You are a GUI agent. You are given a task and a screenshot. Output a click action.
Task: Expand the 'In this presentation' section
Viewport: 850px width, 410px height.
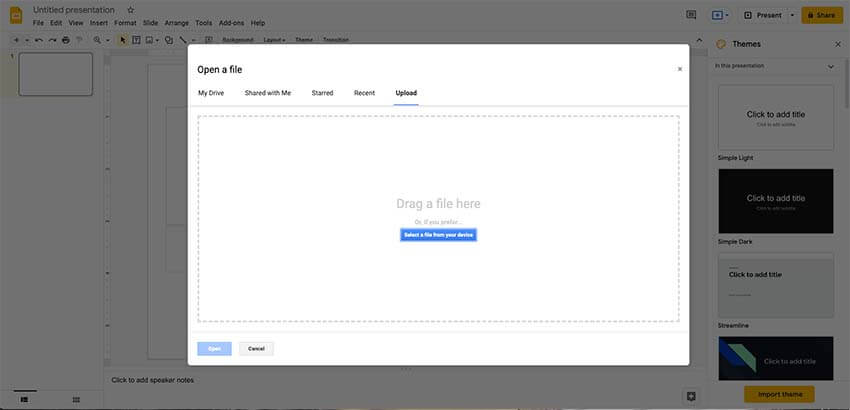click(830, 66)
